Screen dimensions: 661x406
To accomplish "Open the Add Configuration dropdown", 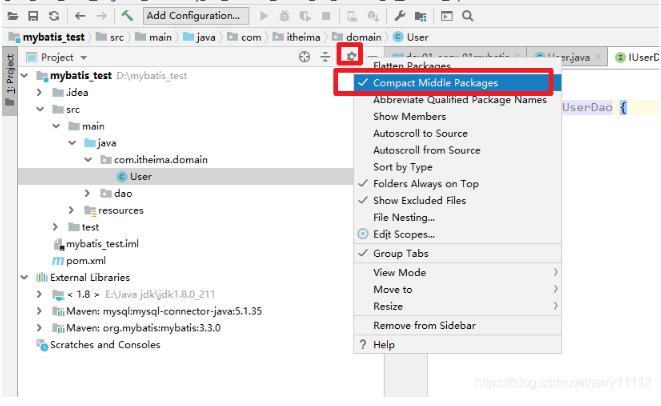I will pos(196,16).
